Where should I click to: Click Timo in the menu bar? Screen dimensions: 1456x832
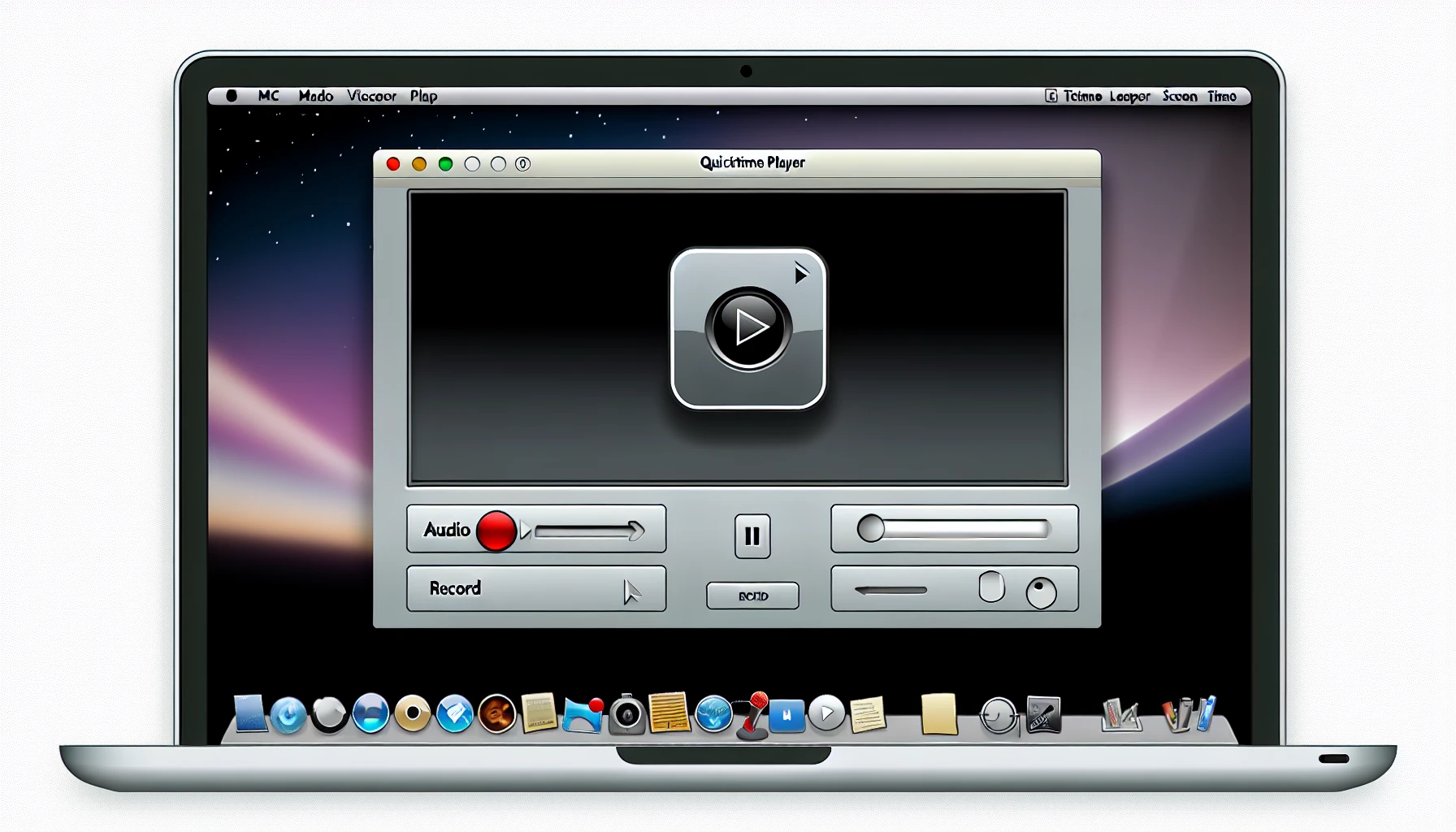[x=1221, y=96]
